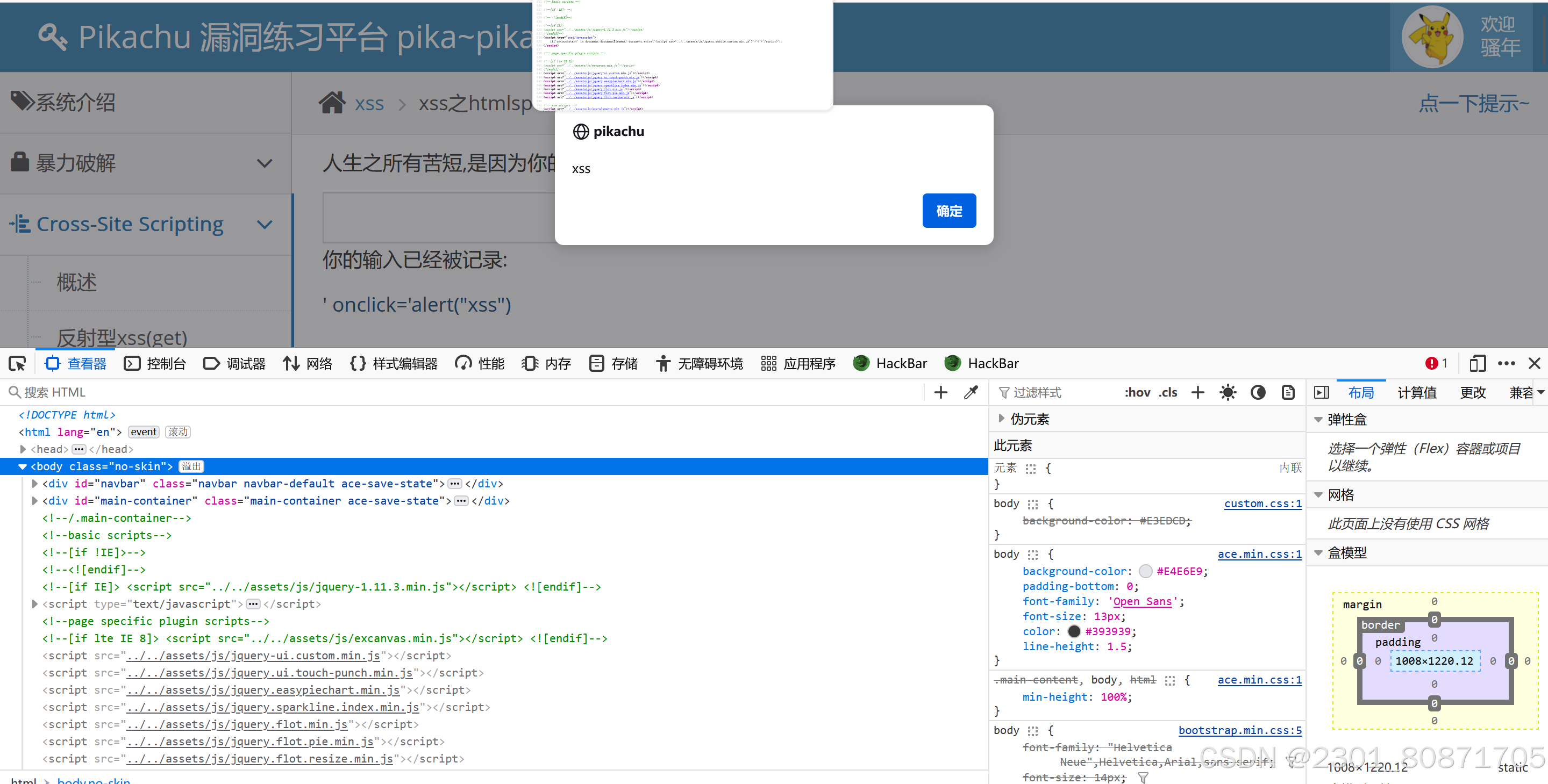Click the add new style rule icon
The image size is (1548, 784).
coord(1197,392)
